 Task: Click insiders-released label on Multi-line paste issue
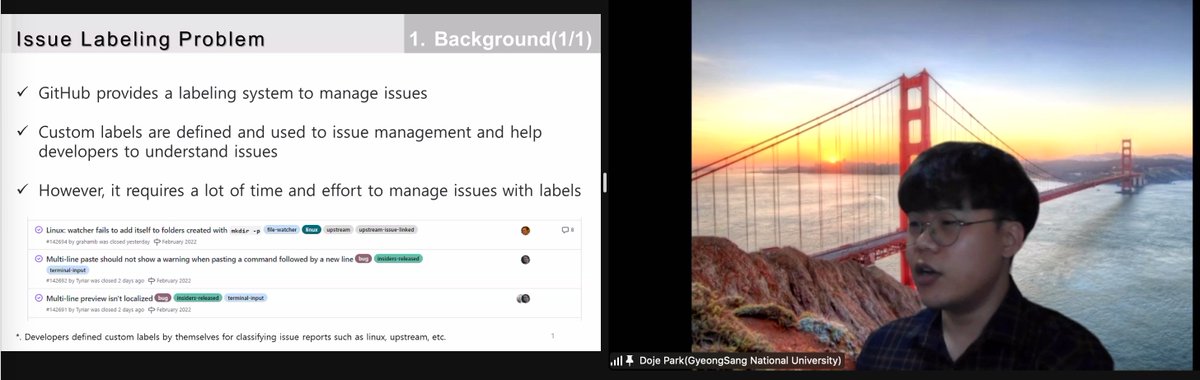pos(398,259)
